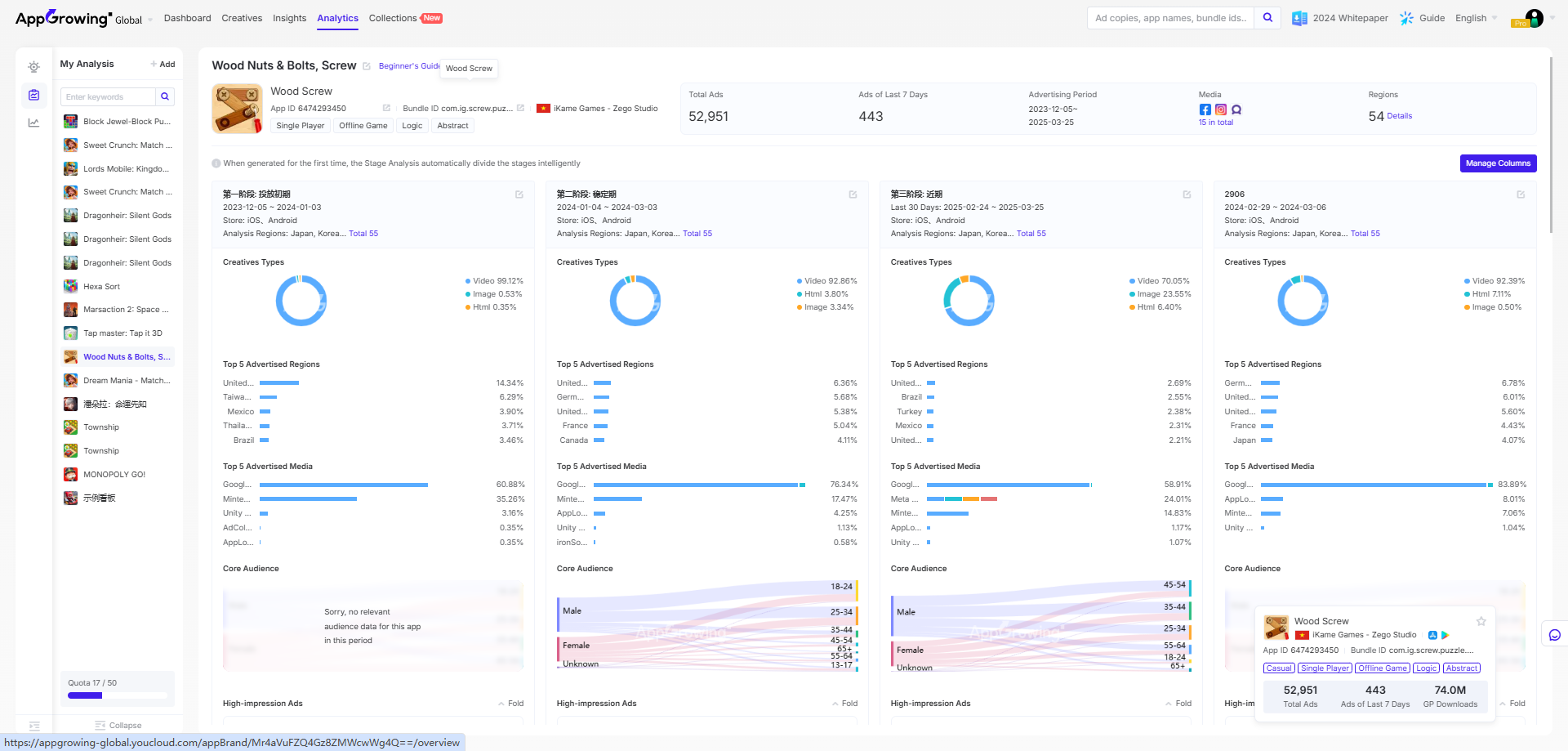The width and height of the screenshot is (1568, 751).
Task: Edit the 第一阶段 stage column
Action: pyautogui.click(x=519, y=194)
